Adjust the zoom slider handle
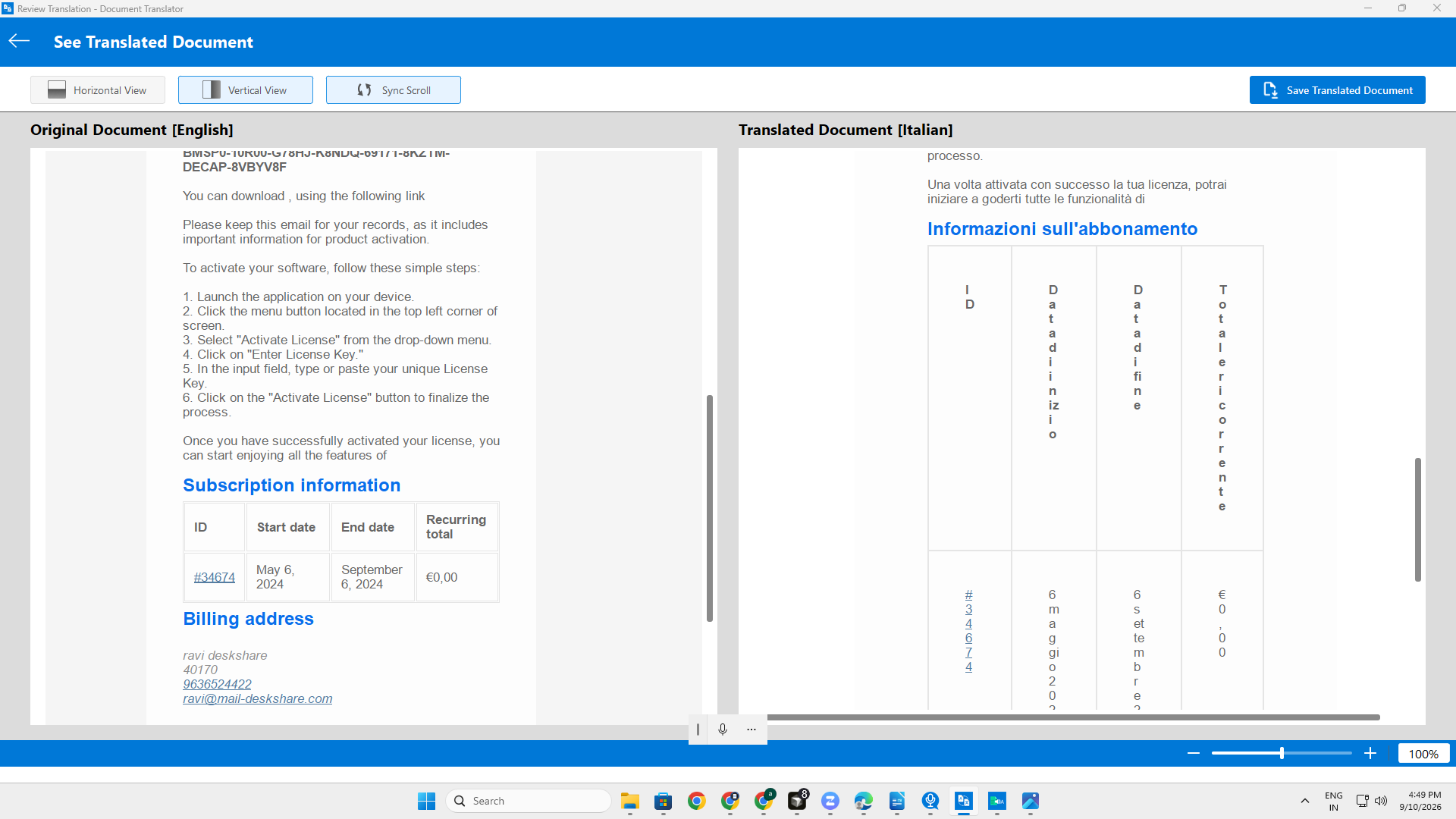This screenshot has width=1456, height=819. [1282, 753]
